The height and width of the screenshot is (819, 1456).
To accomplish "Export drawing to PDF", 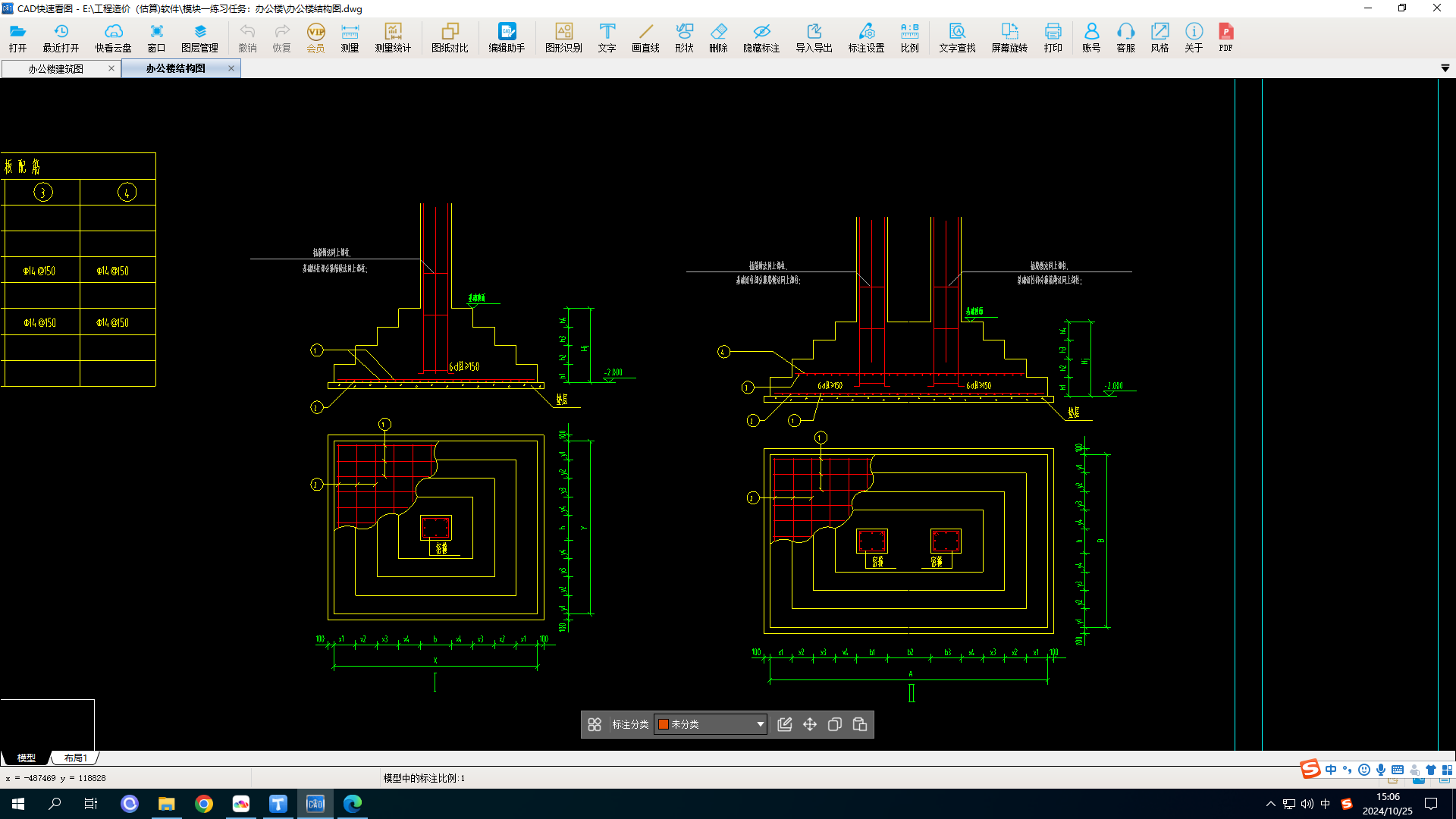I will [x=1225, y=38].
